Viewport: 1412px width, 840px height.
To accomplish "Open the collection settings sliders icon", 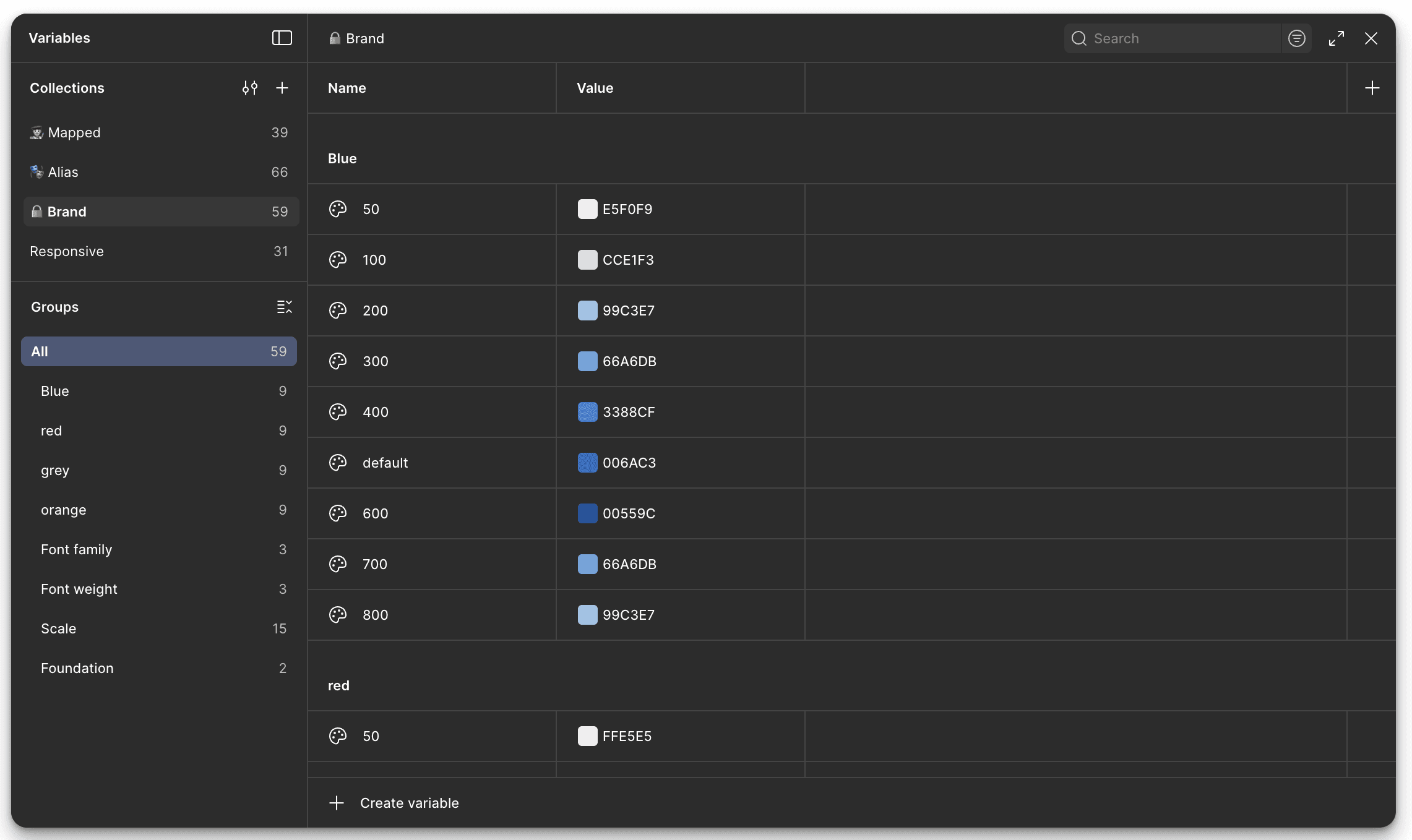I will 249,88.
